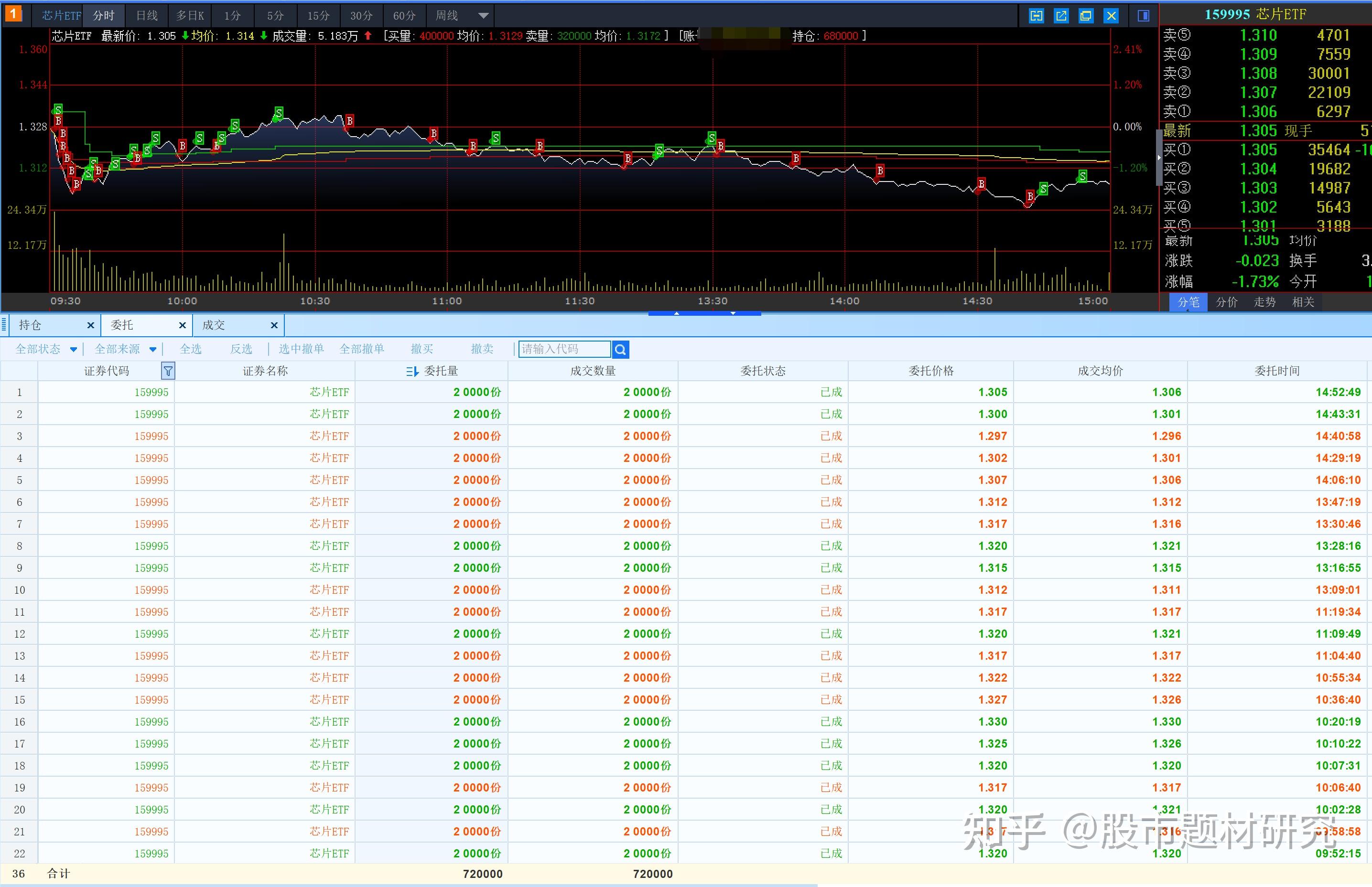Toggle the 反选 invert selection option

(x=241, y=349)
